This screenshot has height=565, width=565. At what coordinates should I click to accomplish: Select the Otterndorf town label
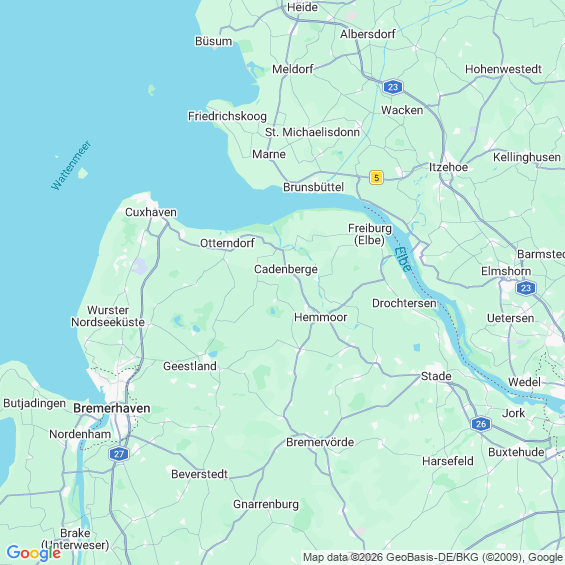pyautogui.click(x=227, y=243)
